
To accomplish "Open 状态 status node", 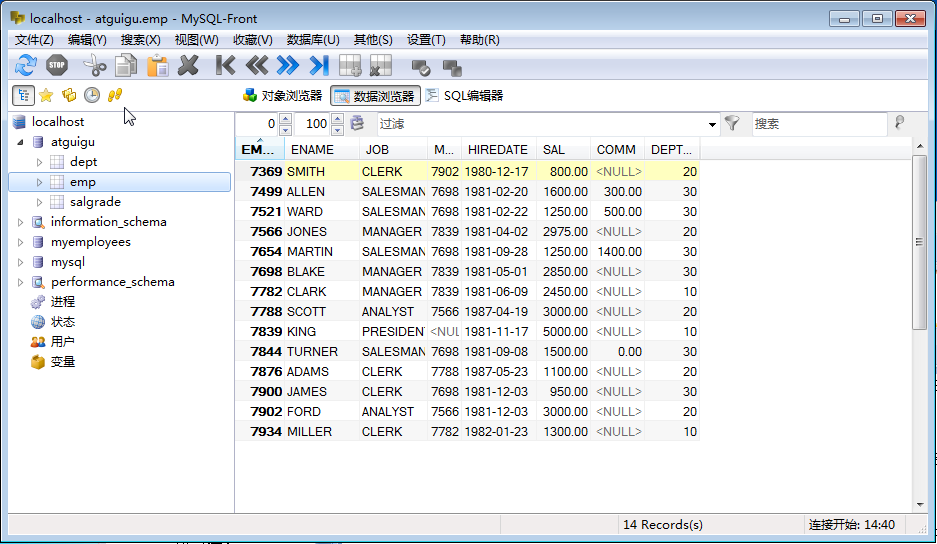I will click(x=63, y=322).
